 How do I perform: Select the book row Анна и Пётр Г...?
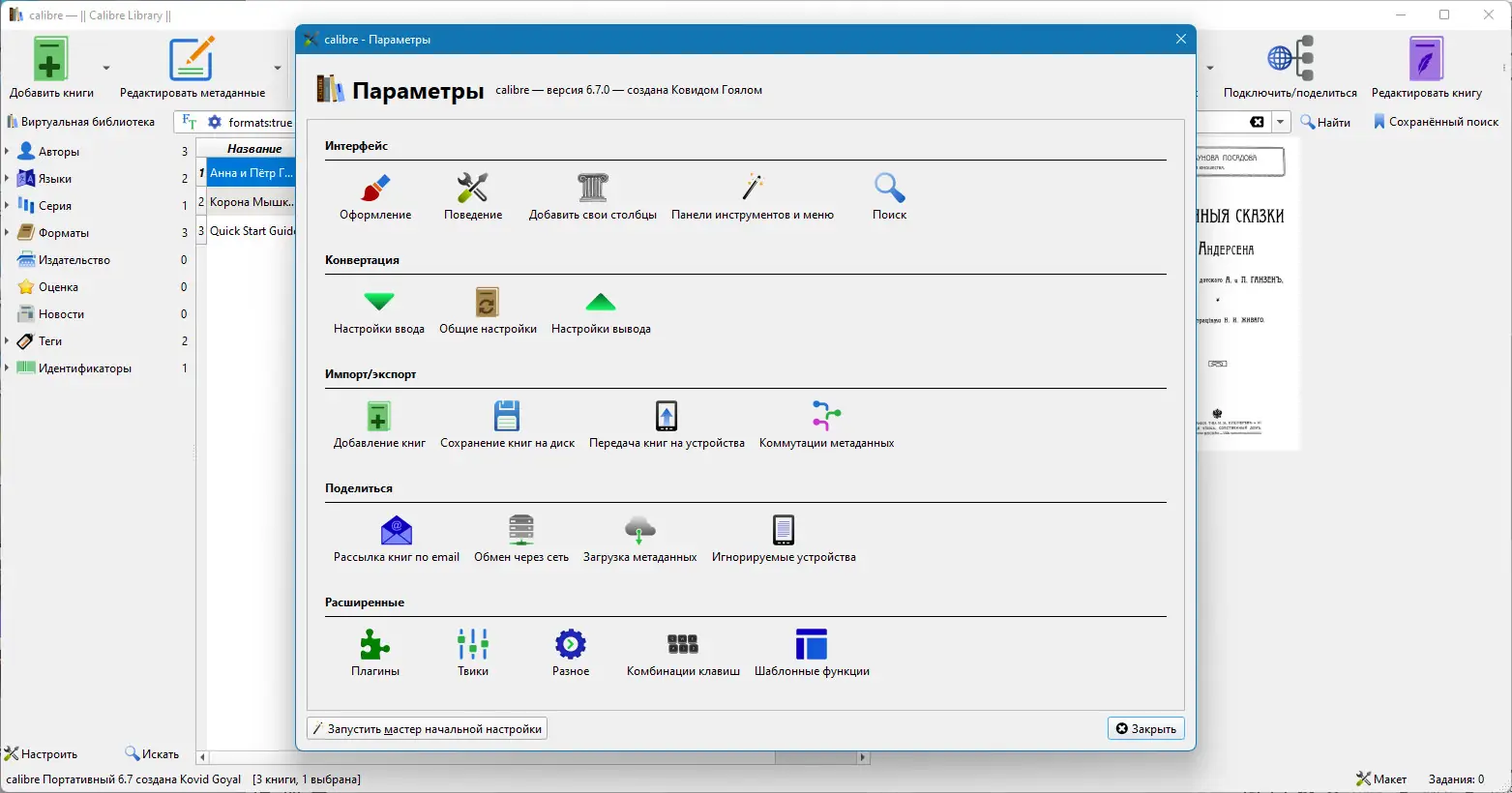[252, 173]
